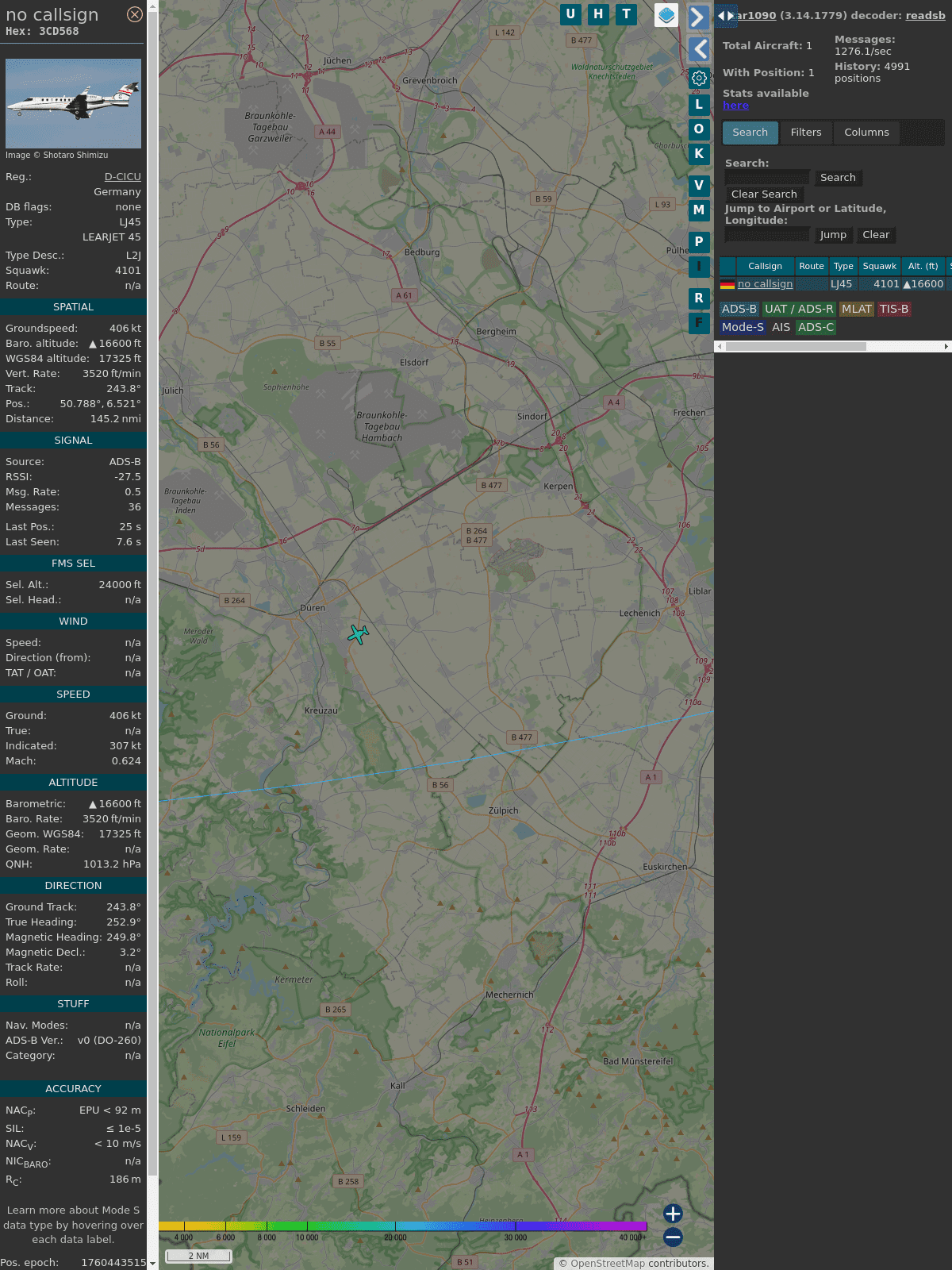
Task: Open the map layer switcher icon
Action: 666,15
